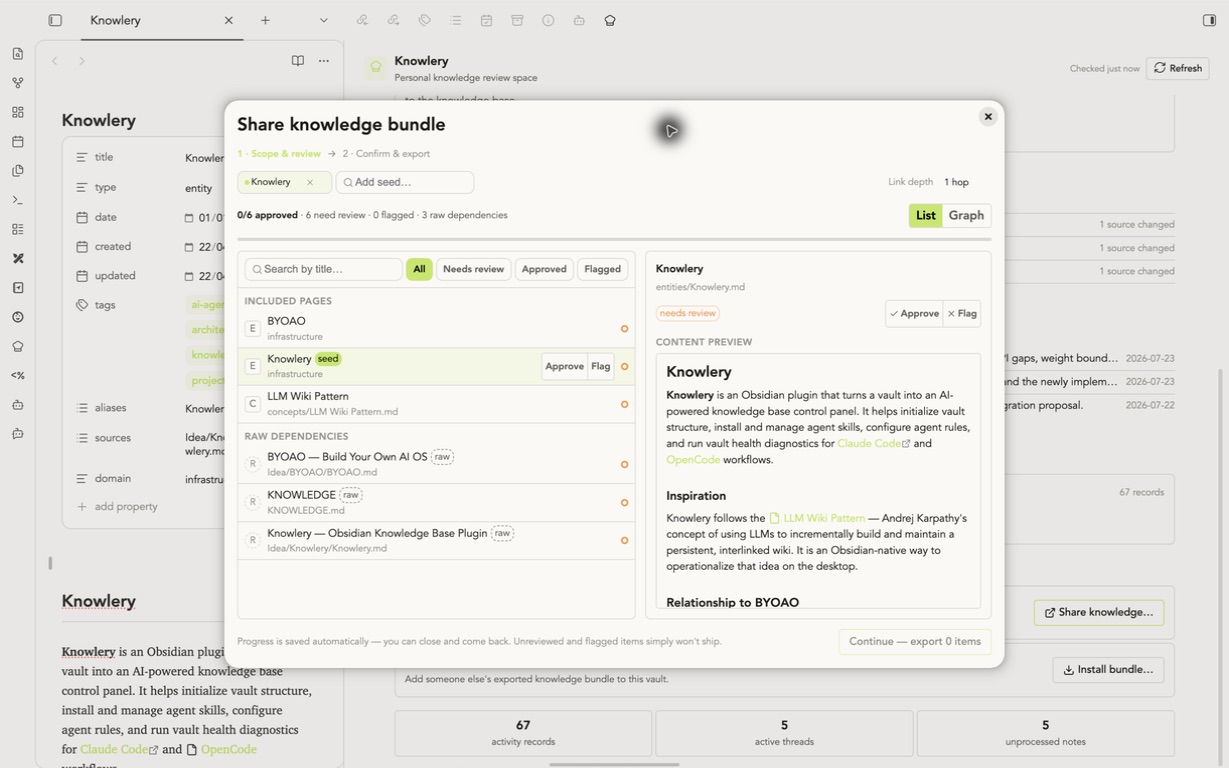Select the Approved filter
This screenshot has height=768, width=1229.
tap(544, 269)
